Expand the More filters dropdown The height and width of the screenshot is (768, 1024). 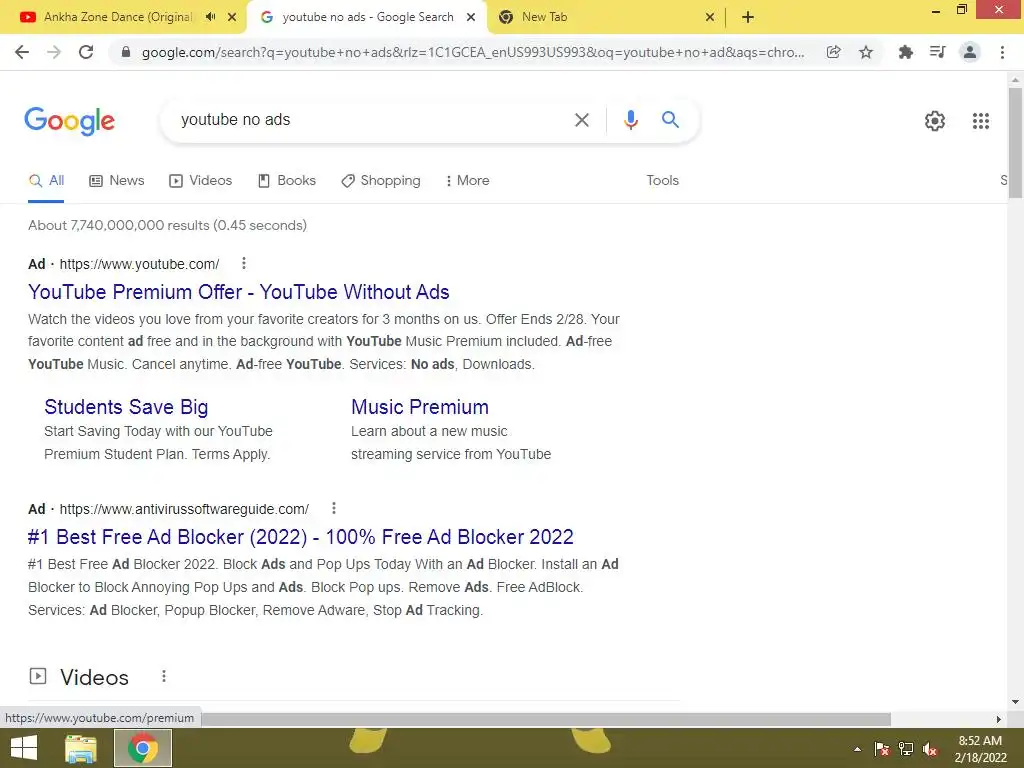click(467, 181)
